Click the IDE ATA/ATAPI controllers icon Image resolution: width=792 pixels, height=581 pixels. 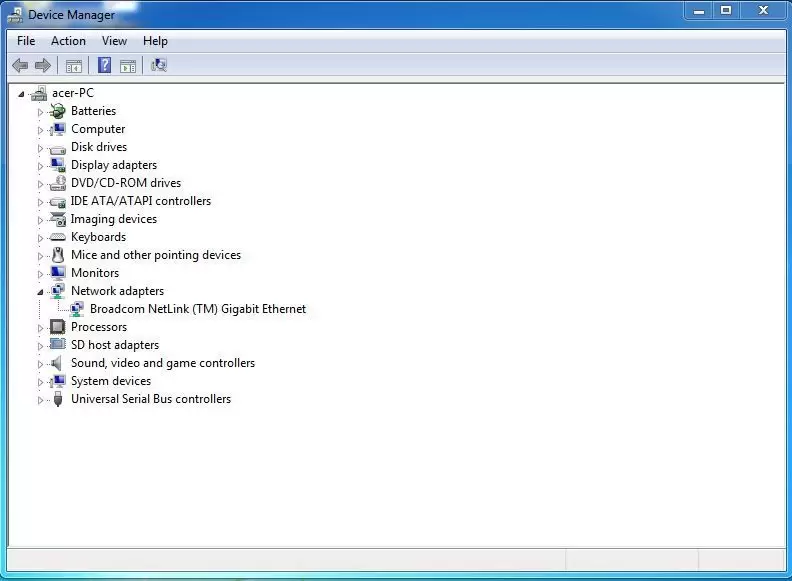pos(58,202)
